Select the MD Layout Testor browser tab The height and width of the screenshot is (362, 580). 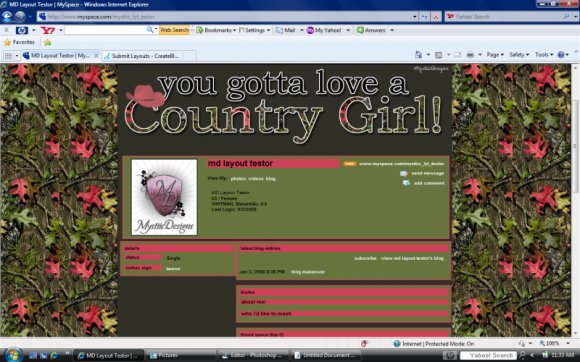click(60, 55)
